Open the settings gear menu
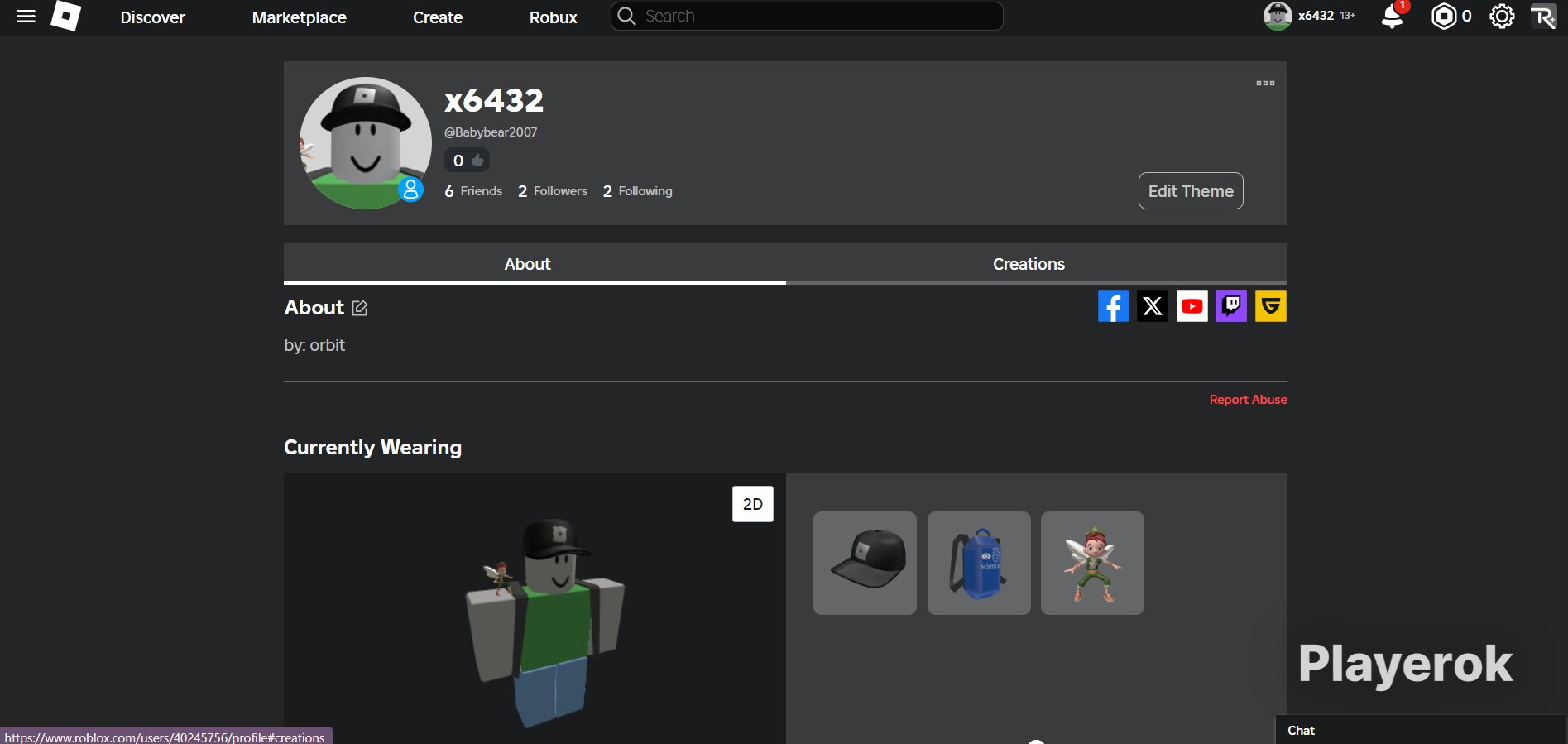This screenshot has height=744, width=1568. pos(1502,17)
